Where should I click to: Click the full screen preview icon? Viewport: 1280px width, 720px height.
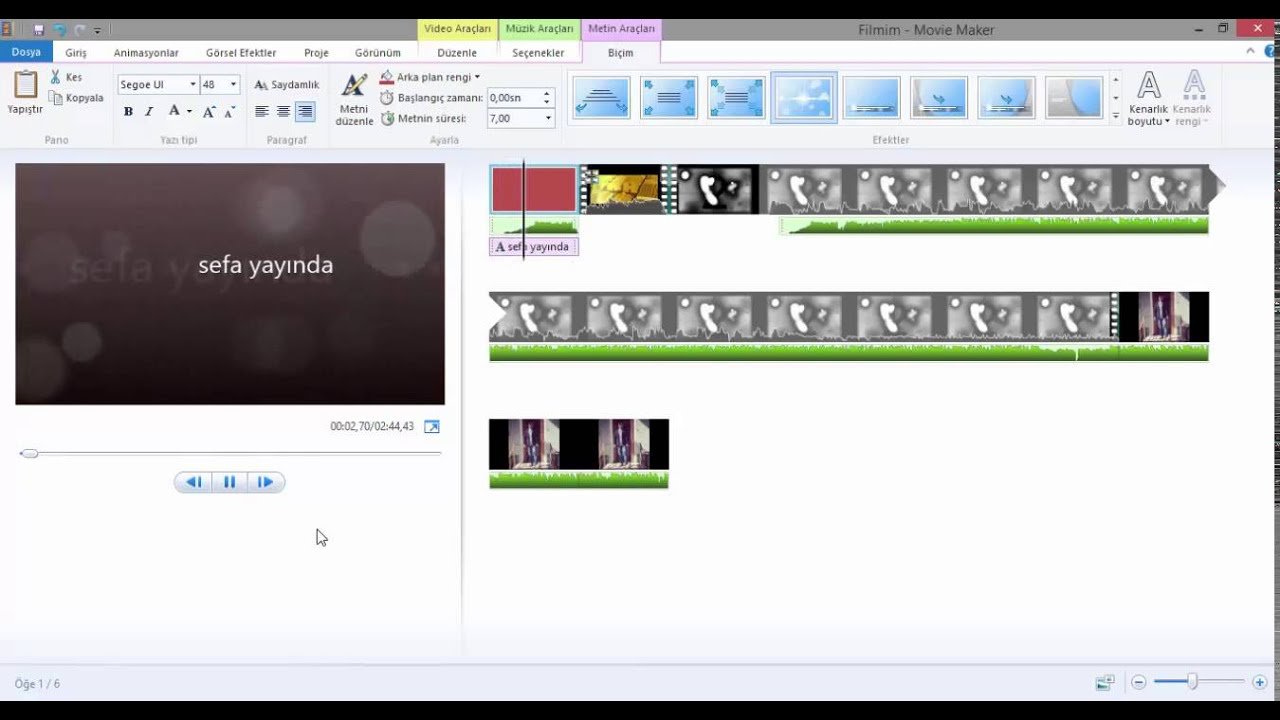pyautogui.click(x=432, y=427)
